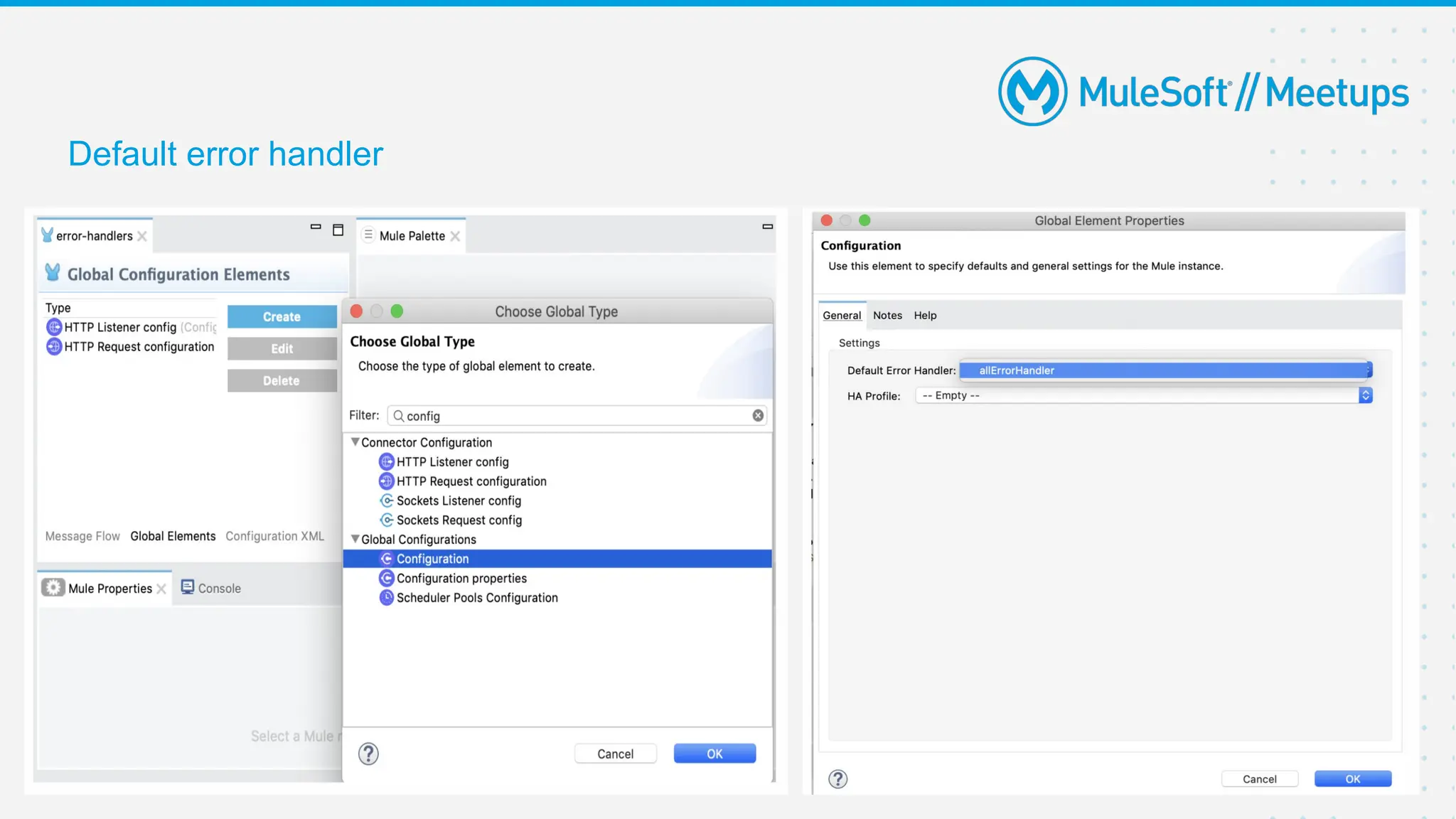
Task: Click Cancel in Choose Global Type dialog
Action: [x=615, y=754]
